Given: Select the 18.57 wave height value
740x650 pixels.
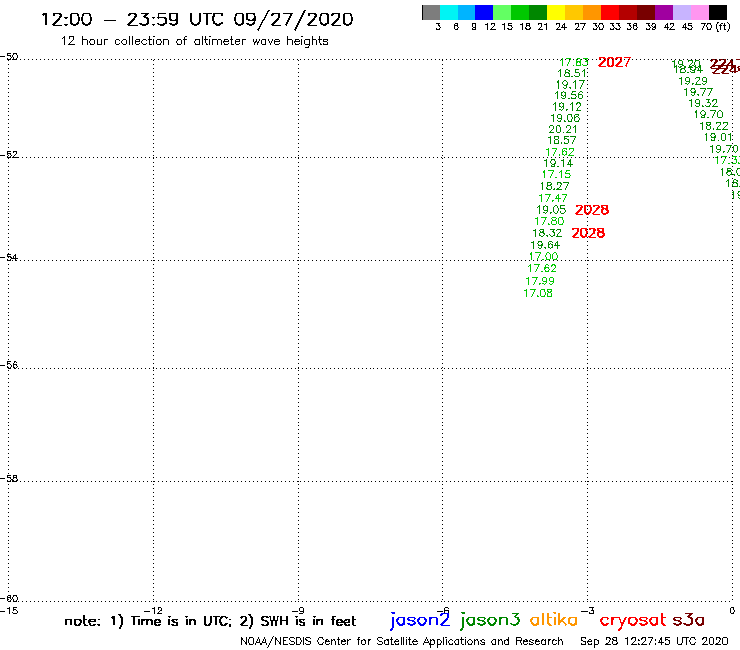Looking at the screenshot, I should coord(562,140).
